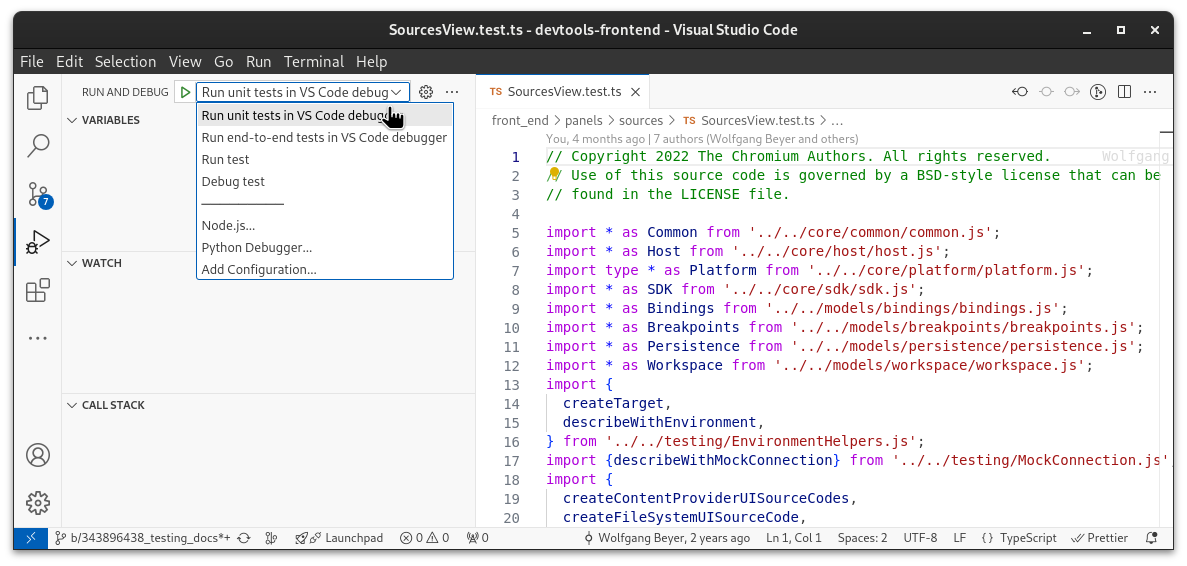Open the Explorer view in activity bar
The height and width of the screenshot is (566, 1187).
38,97
